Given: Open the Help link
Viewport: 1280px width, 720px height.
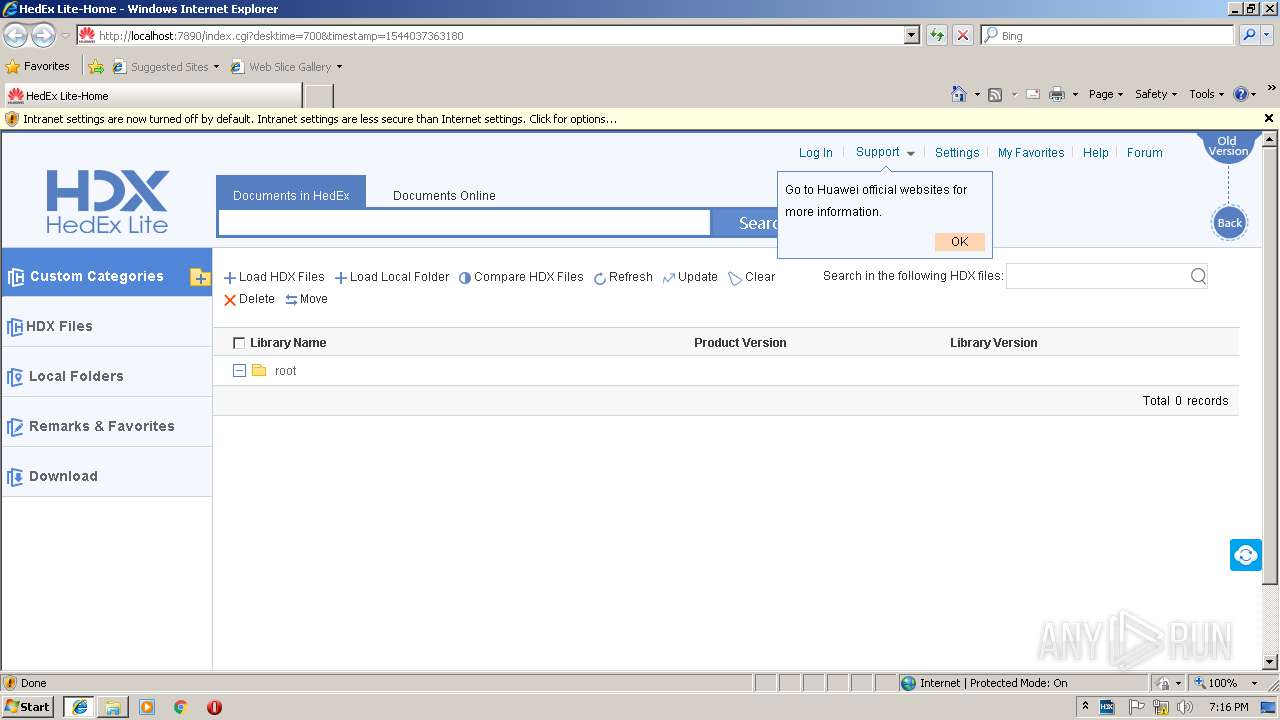Looking at the screenshot, I should (1096, 153).
